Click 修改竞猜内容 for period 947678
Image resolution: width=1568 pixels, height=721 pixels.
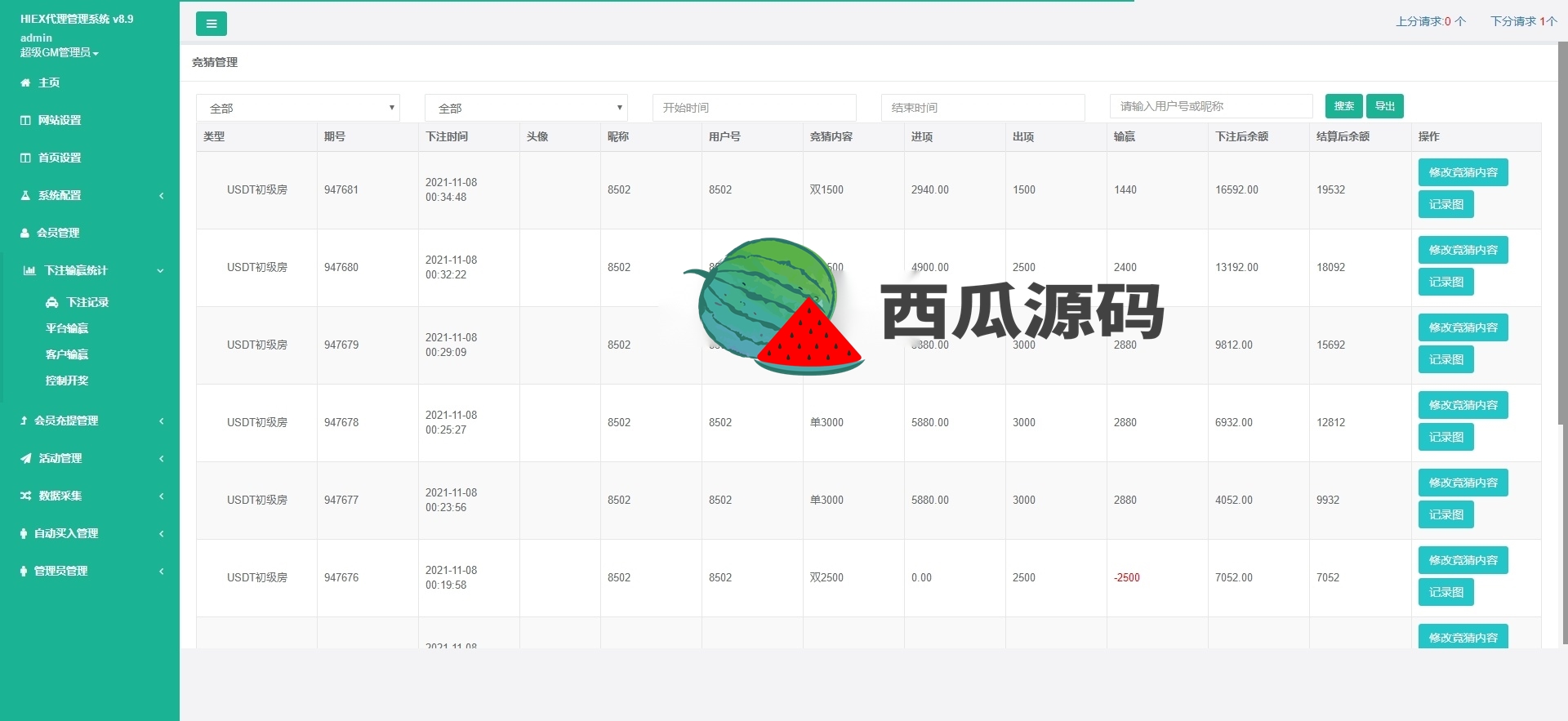[x=1463, y=405]
